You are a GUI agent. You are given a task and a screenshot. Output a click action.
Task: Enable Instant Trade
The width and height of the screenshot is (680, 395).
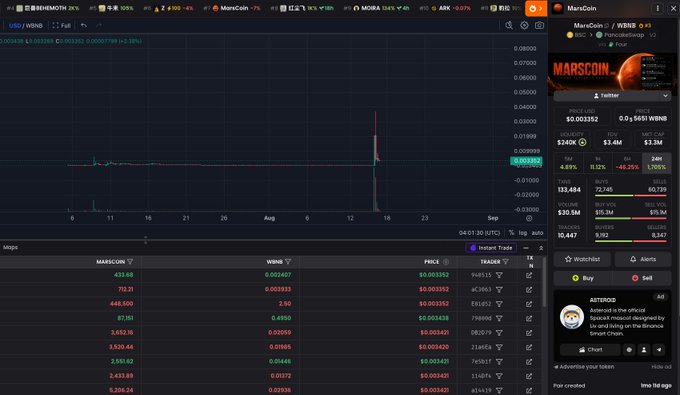[491, 248]
